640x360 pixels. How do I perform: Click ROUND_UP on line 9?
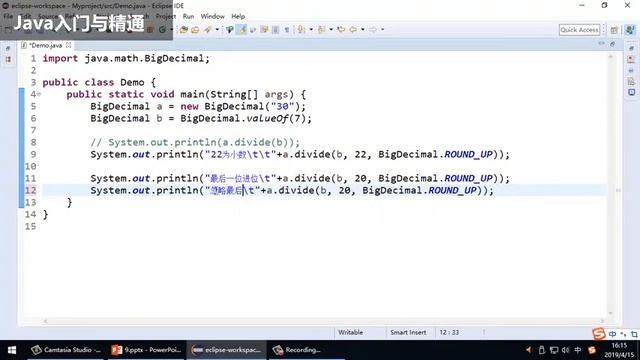tap(468, 155)
